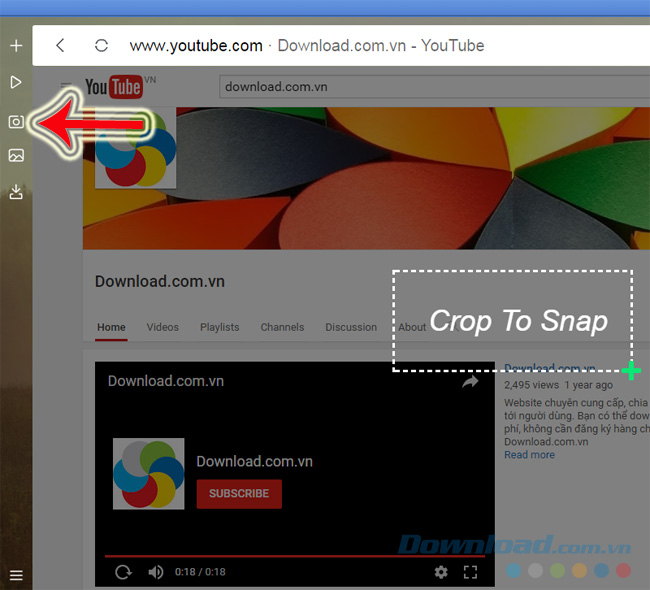Open the player panel in the sidebar
The height and width of the screenshot is (590, 650).
pyautogui.click(x=16, y=82)
